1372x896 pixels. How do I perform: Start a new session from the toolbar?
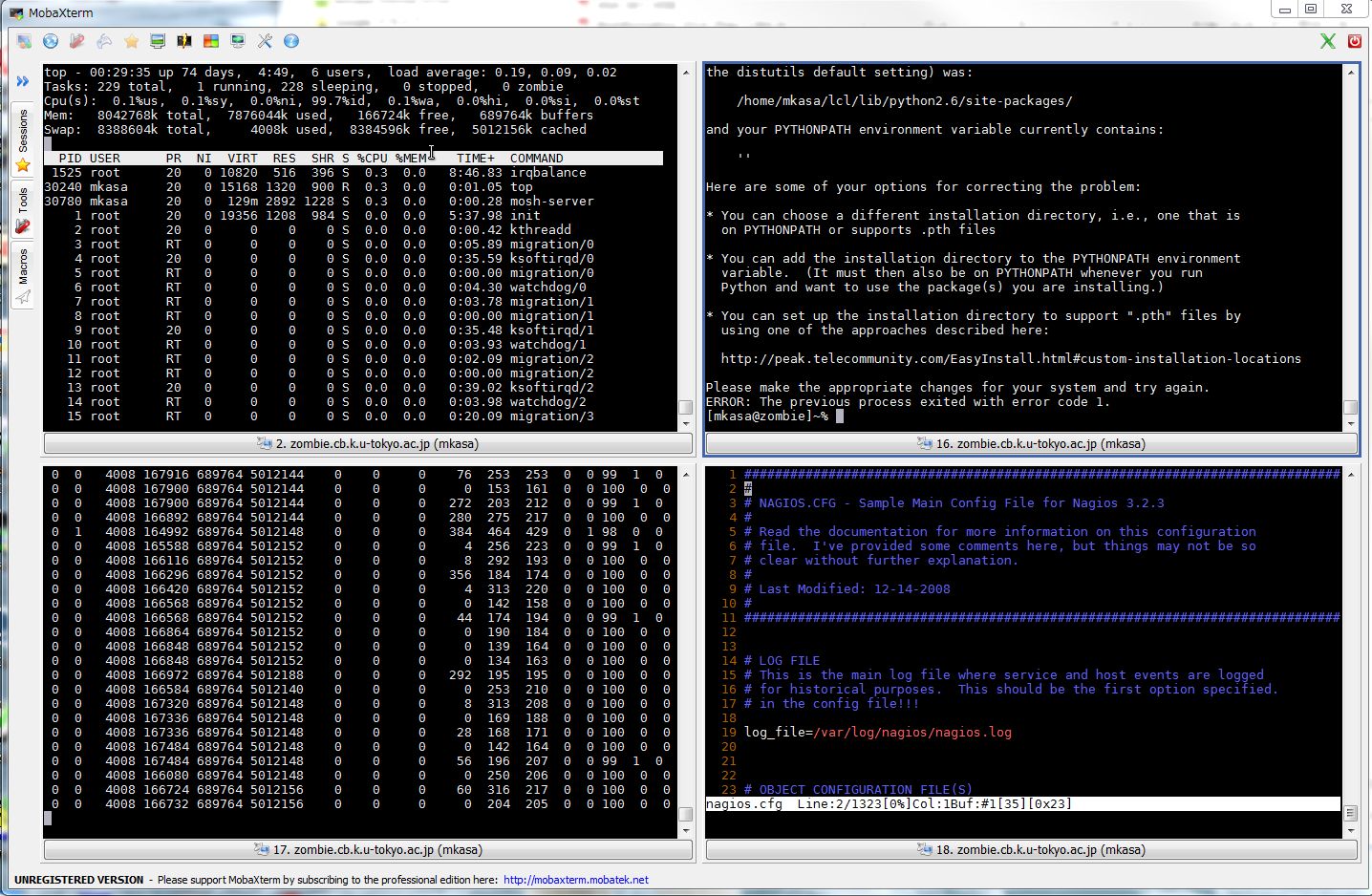(24, 41)
